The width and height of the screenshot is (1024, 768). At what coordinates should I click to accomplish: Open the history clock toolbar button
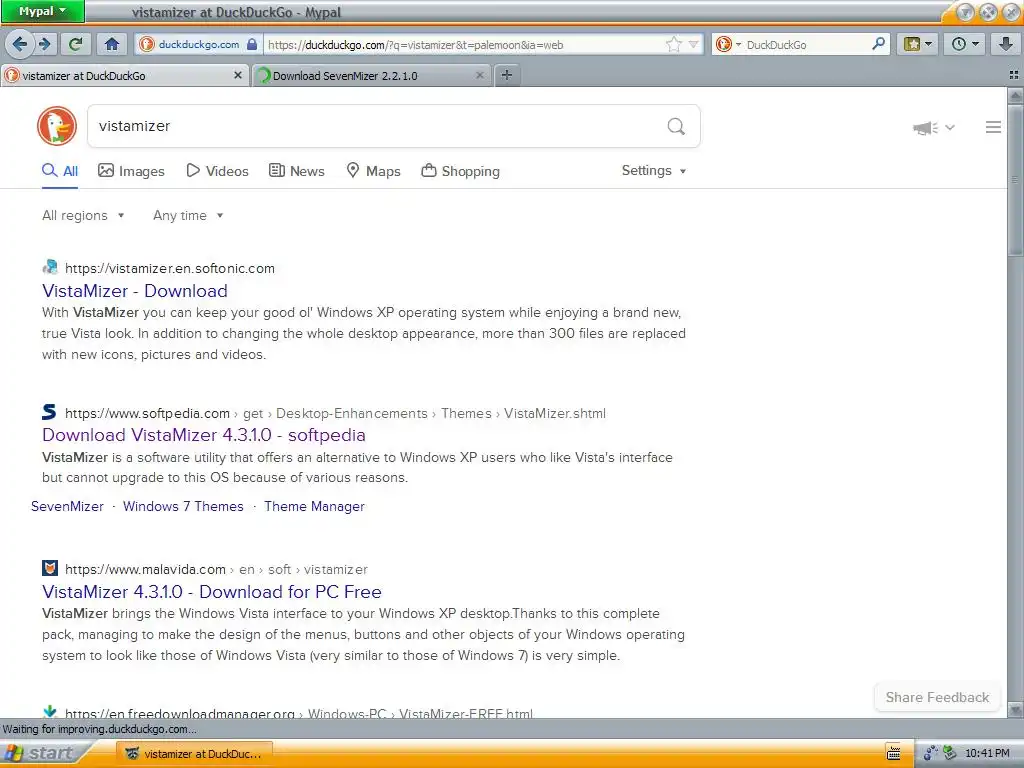(965, 44)
